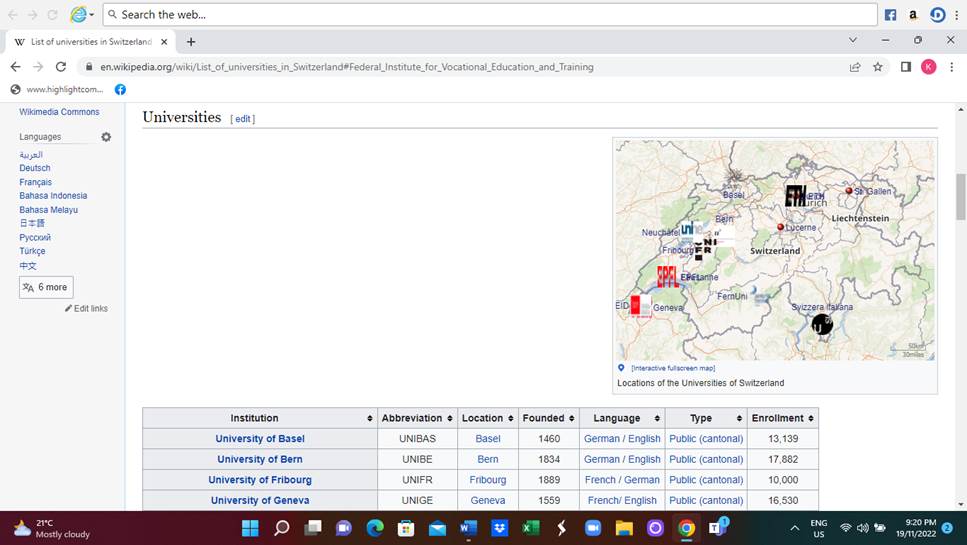Open the Amazon shortcut icon
Image resolution: width=967 pixels, height=545 pixels.
pyautogui.click(x=913, y=15)
